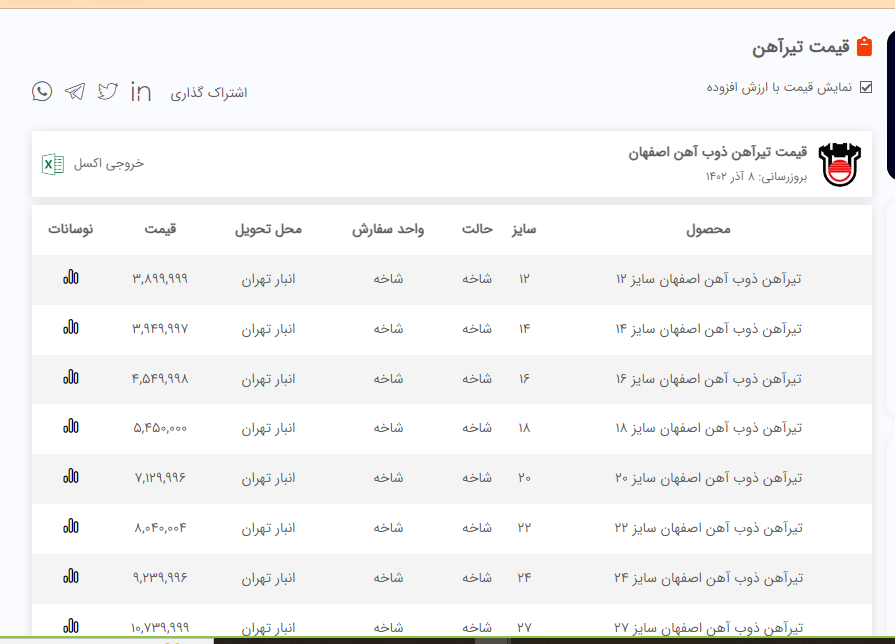Open price fluctuation chart for size 18
Image resolution: width=895 pixels, height=644 pixels.
point(70,428)
